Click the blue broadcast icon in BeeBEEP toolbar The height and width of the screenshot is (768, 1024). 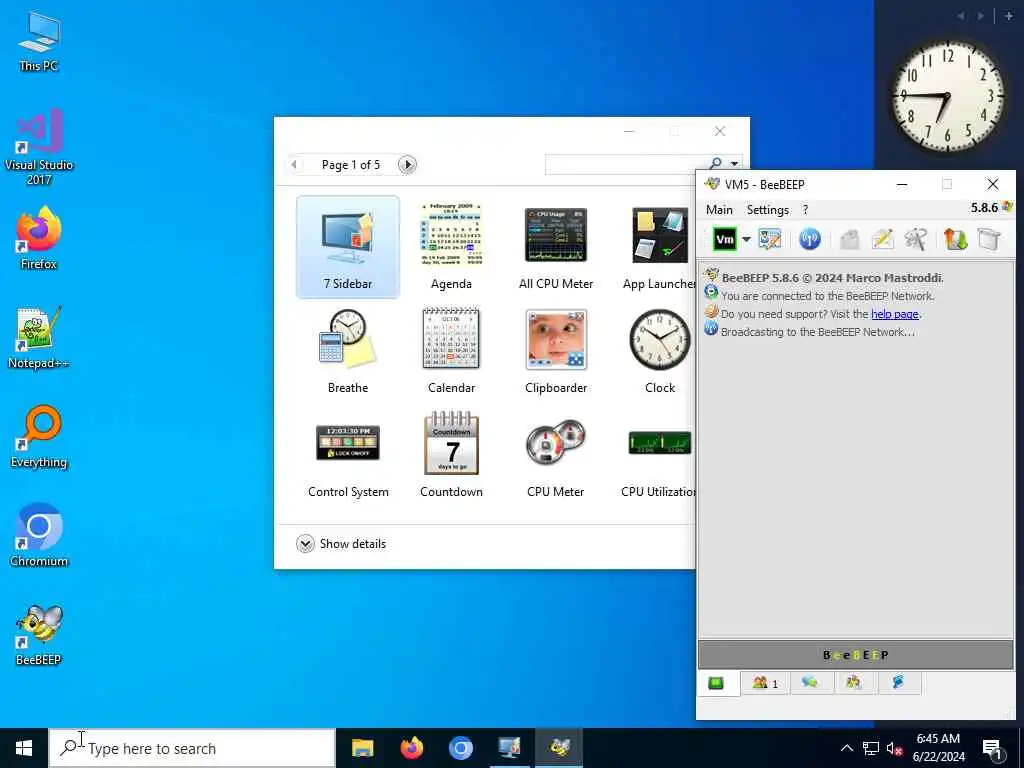tap(809, 239)
